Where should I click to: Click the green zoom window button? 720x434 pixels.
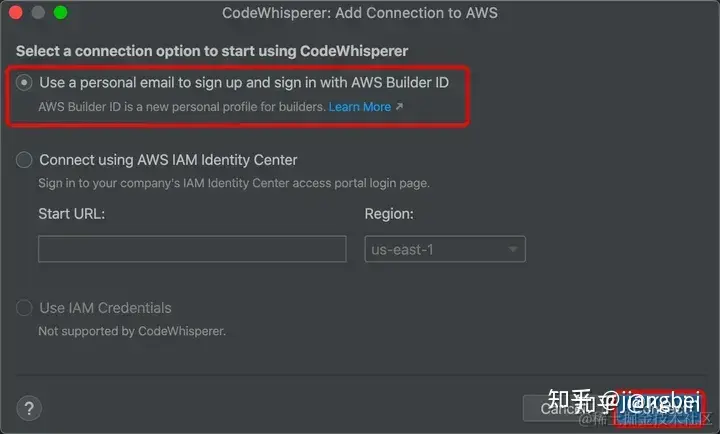point(60,13)
